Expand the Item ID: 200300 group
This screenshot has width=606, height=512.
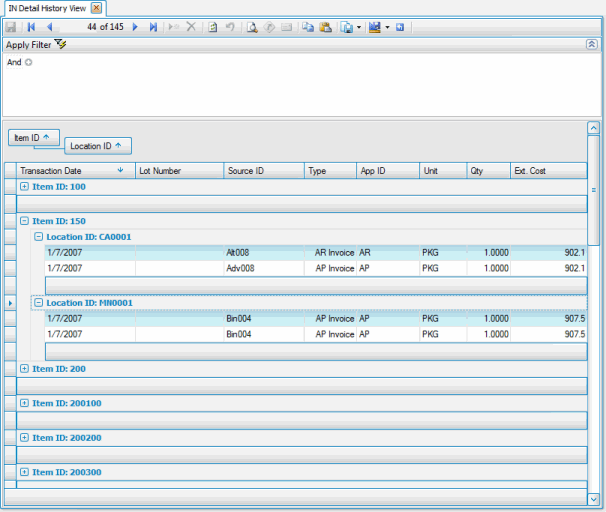point(24,472)
